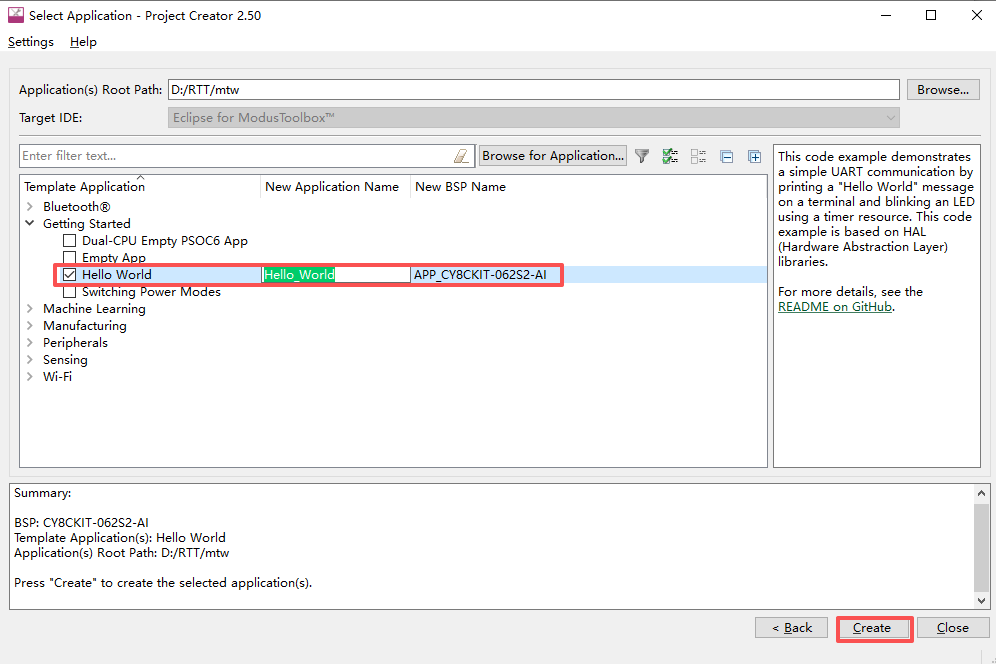Viewport: 996px width, 664px height.
Task: Click the Summary scrollbar up arrow
Action: click(981, 493)
